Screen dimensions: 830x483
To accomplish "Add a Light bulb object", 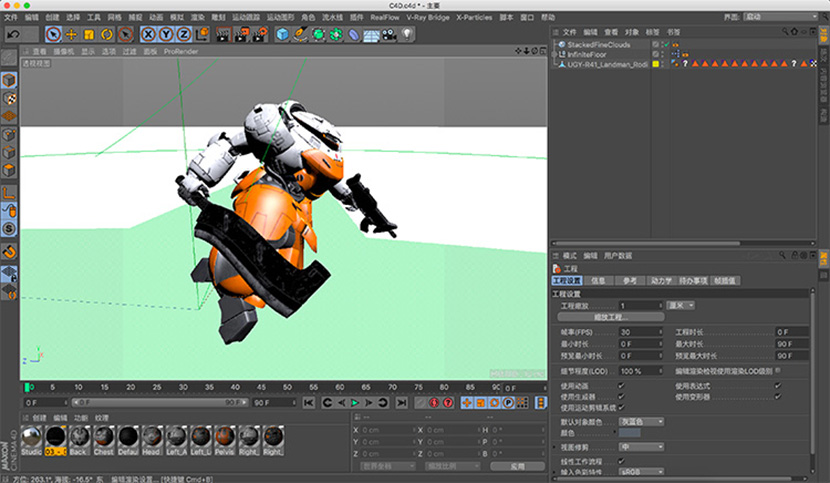I will 407,35.
